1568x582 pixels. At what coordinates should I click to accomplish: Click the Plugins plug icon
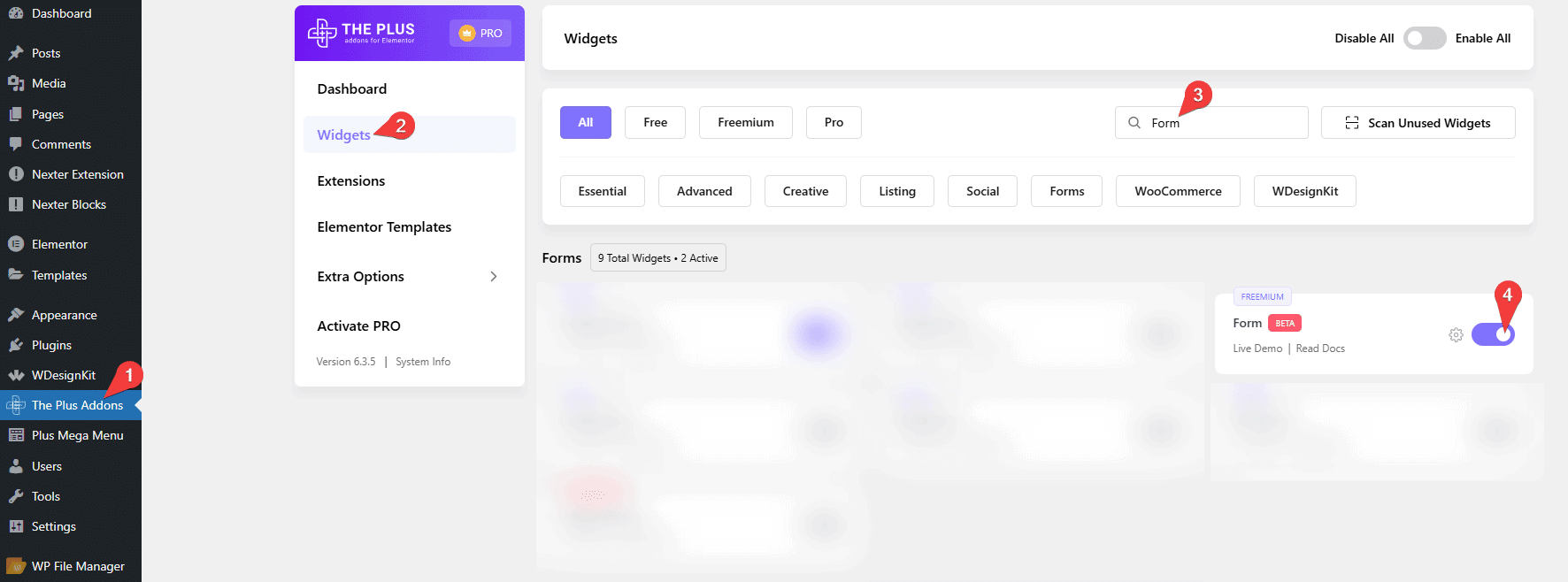click(15, 345)
